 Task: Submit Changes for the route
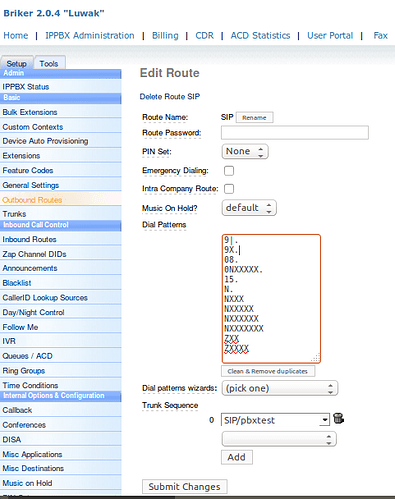(x=185, y=487)
